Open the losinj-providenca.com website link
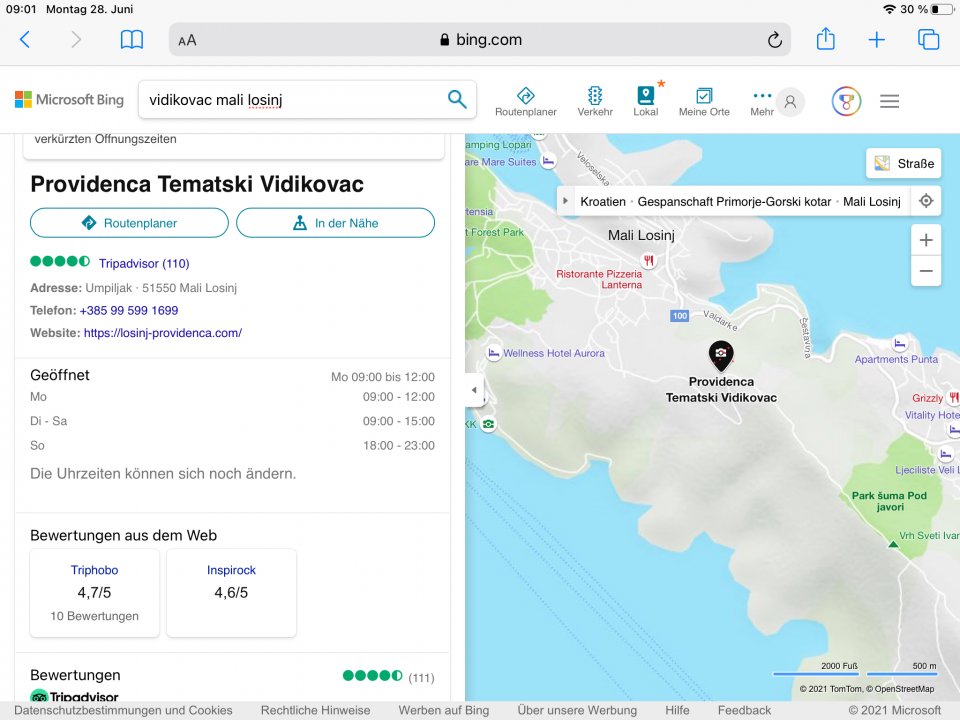The height and width of the screenshot is (720, 960). tap(162, 333)
